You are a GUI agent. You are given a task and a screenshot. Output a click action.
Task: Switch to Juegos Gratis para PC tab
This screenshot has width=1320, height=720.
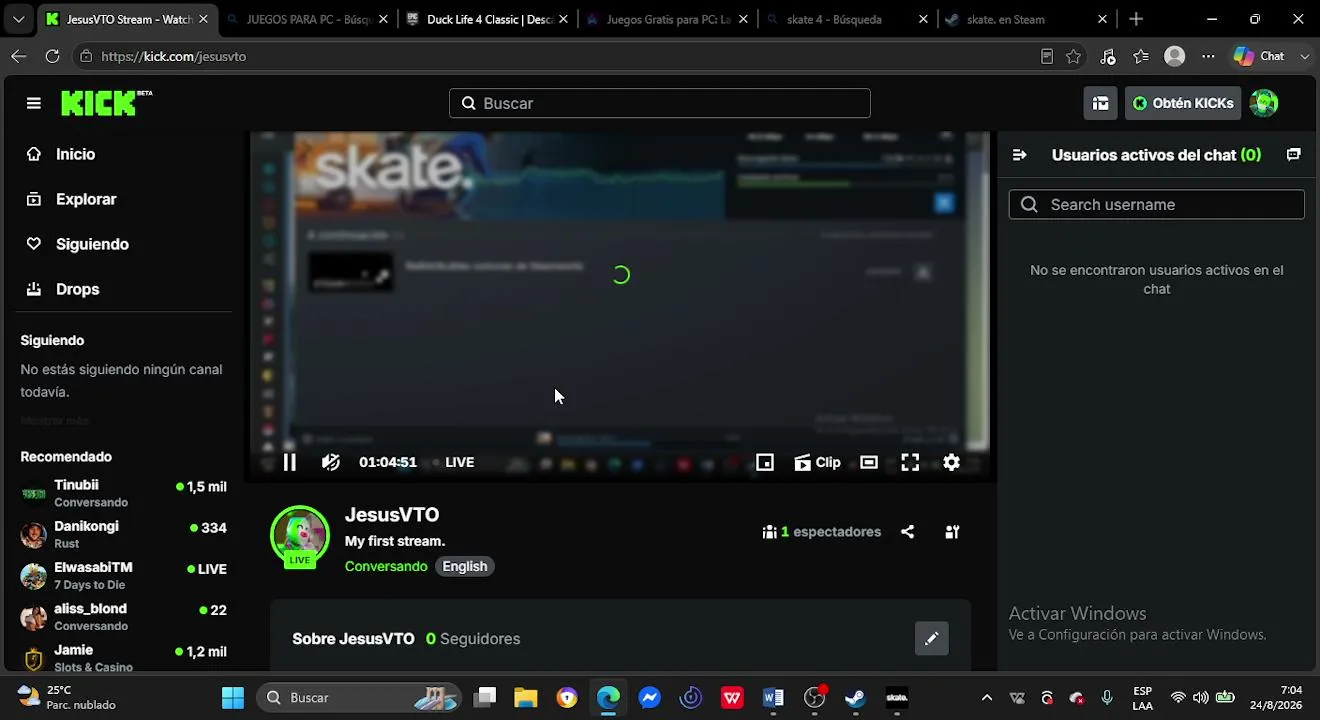point(668,19)
